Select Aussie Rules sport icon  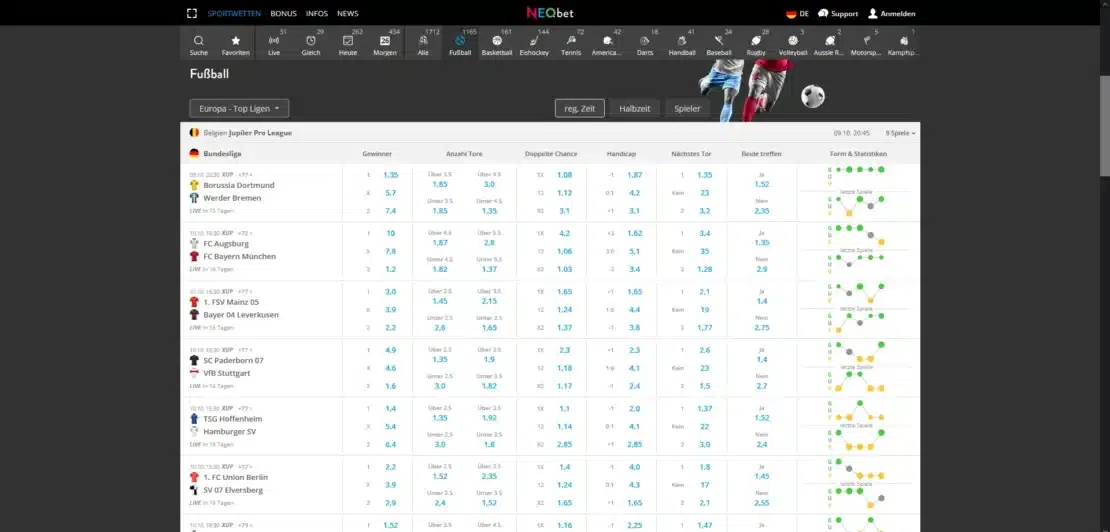(x=830, y=41)
